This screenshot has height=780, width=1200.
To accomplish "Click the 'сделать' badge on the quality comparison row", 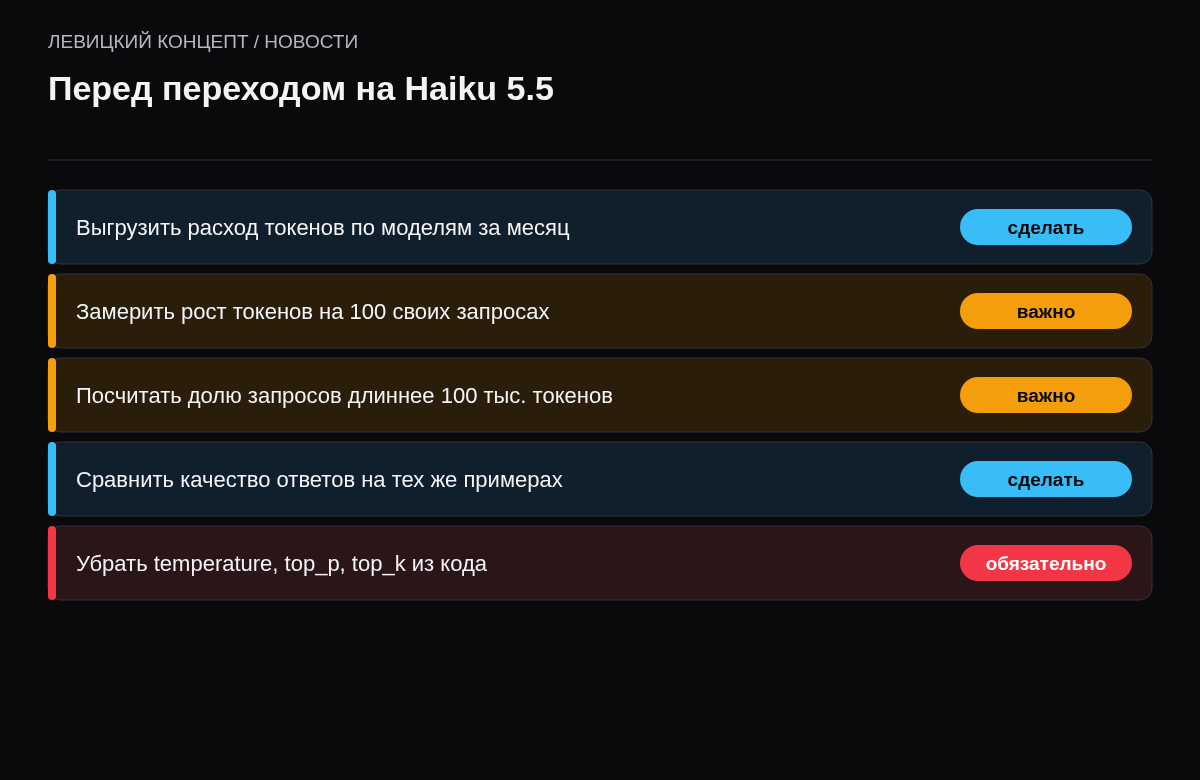I will point(1046,479).
